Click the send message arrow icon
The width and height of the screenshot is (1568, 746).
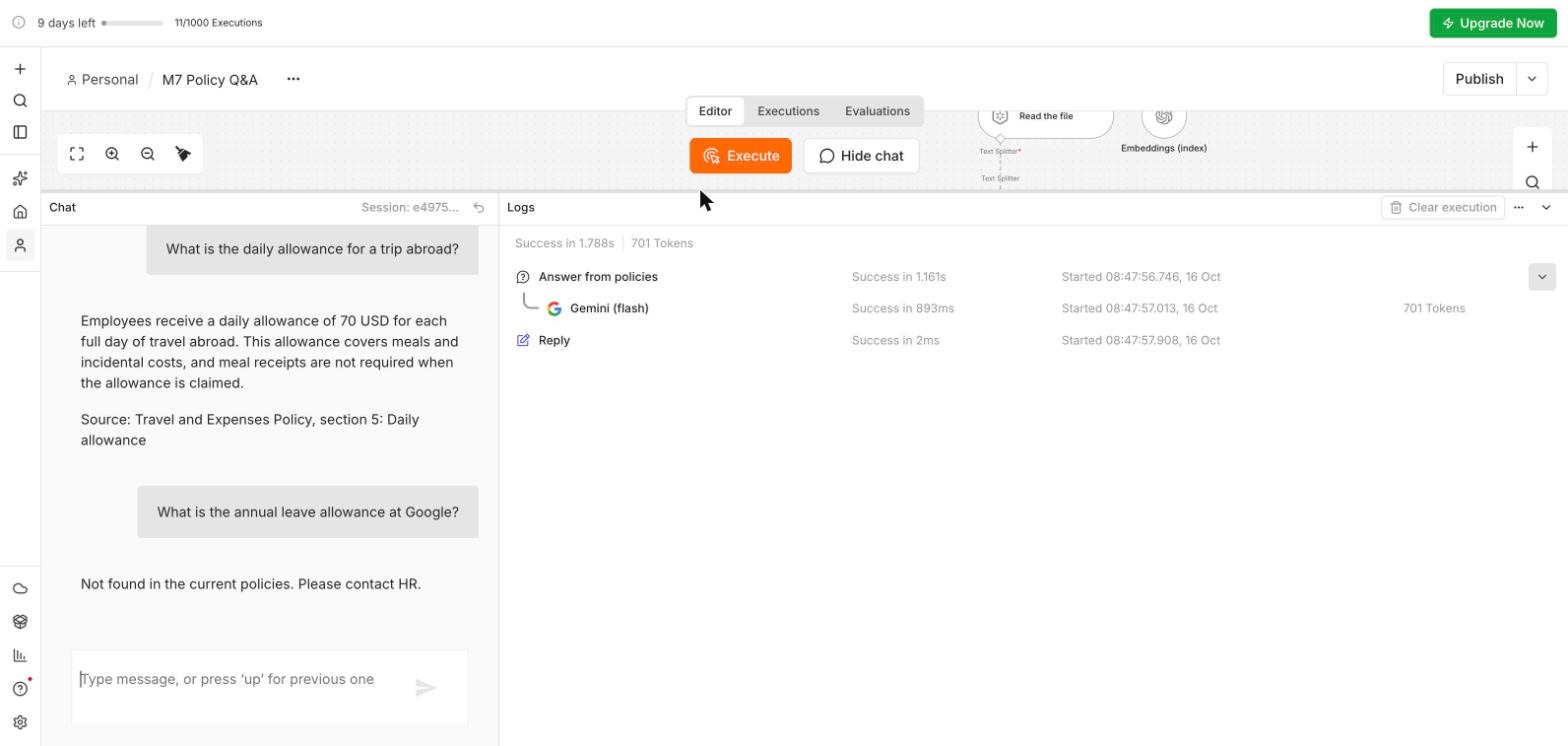pos(426,688)
